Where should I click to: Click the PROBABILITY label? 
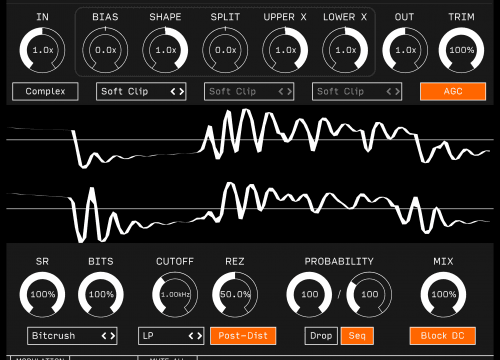click(339, 261)
